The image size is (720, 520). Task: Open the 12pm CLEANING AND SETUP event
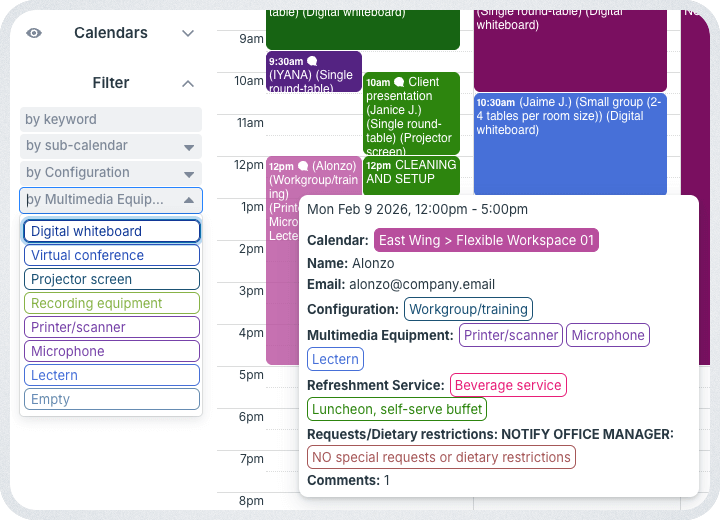tap(411, 172)
